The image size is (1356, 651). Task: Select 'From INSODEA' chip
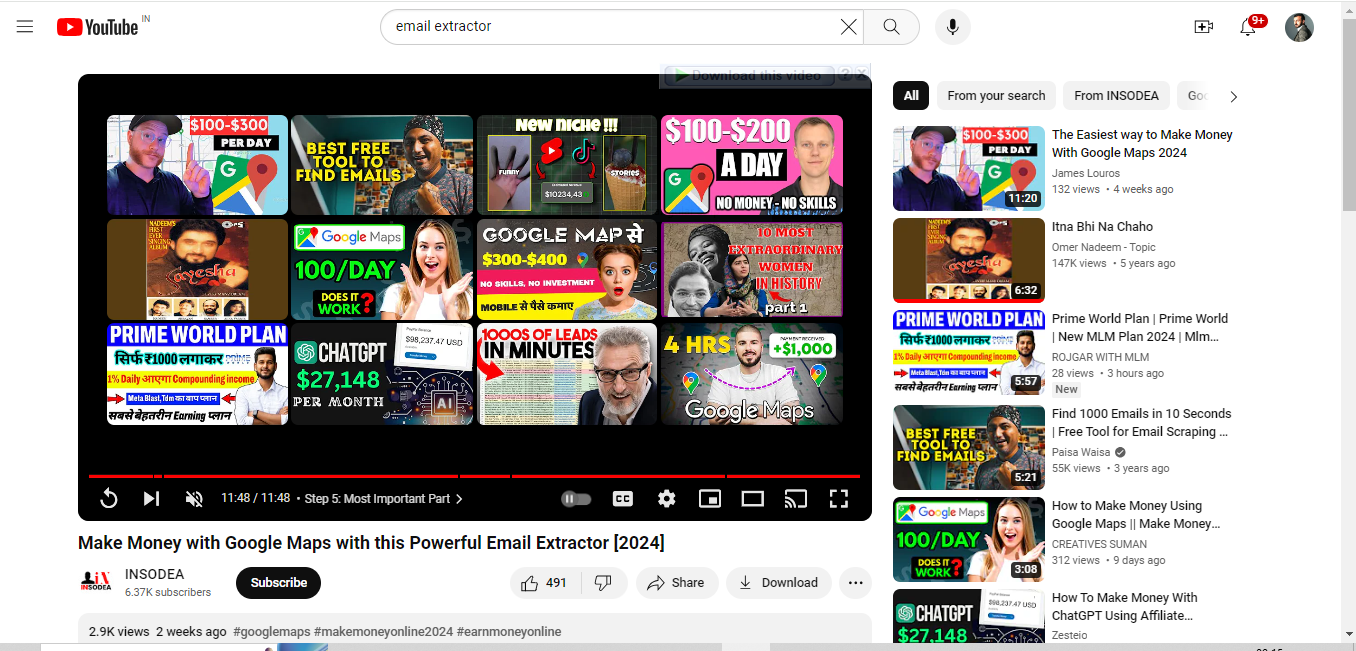tap(1116, 96)
